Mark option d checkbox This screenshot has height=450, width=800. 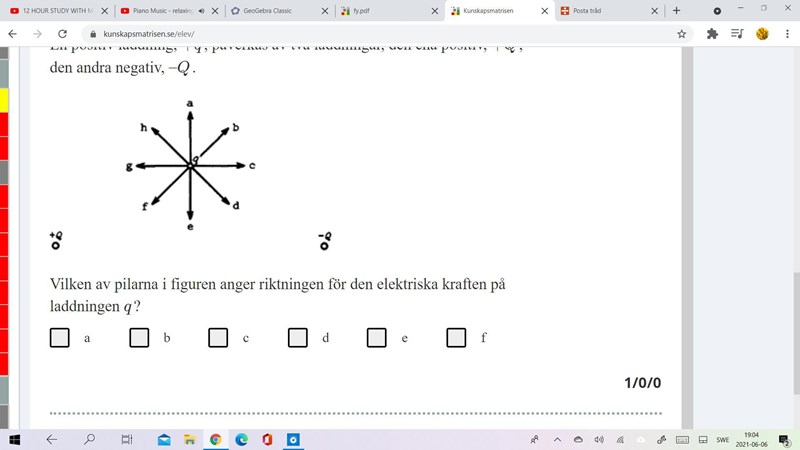297,338
